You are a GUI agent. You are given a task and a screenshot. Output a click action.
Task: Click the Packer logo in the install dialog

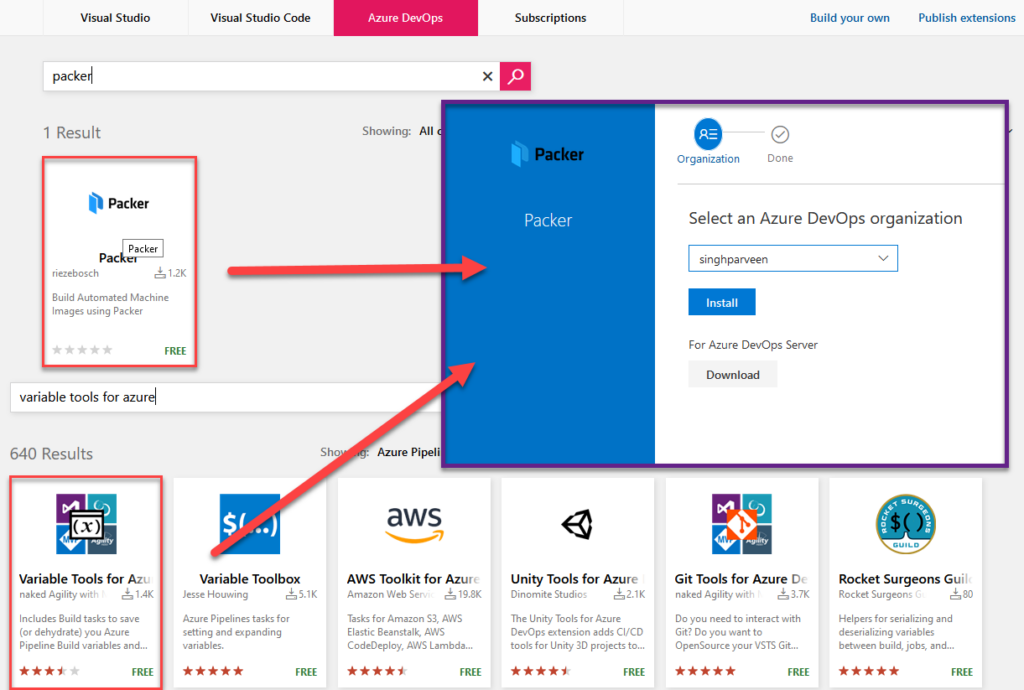(x=547, y=153)
